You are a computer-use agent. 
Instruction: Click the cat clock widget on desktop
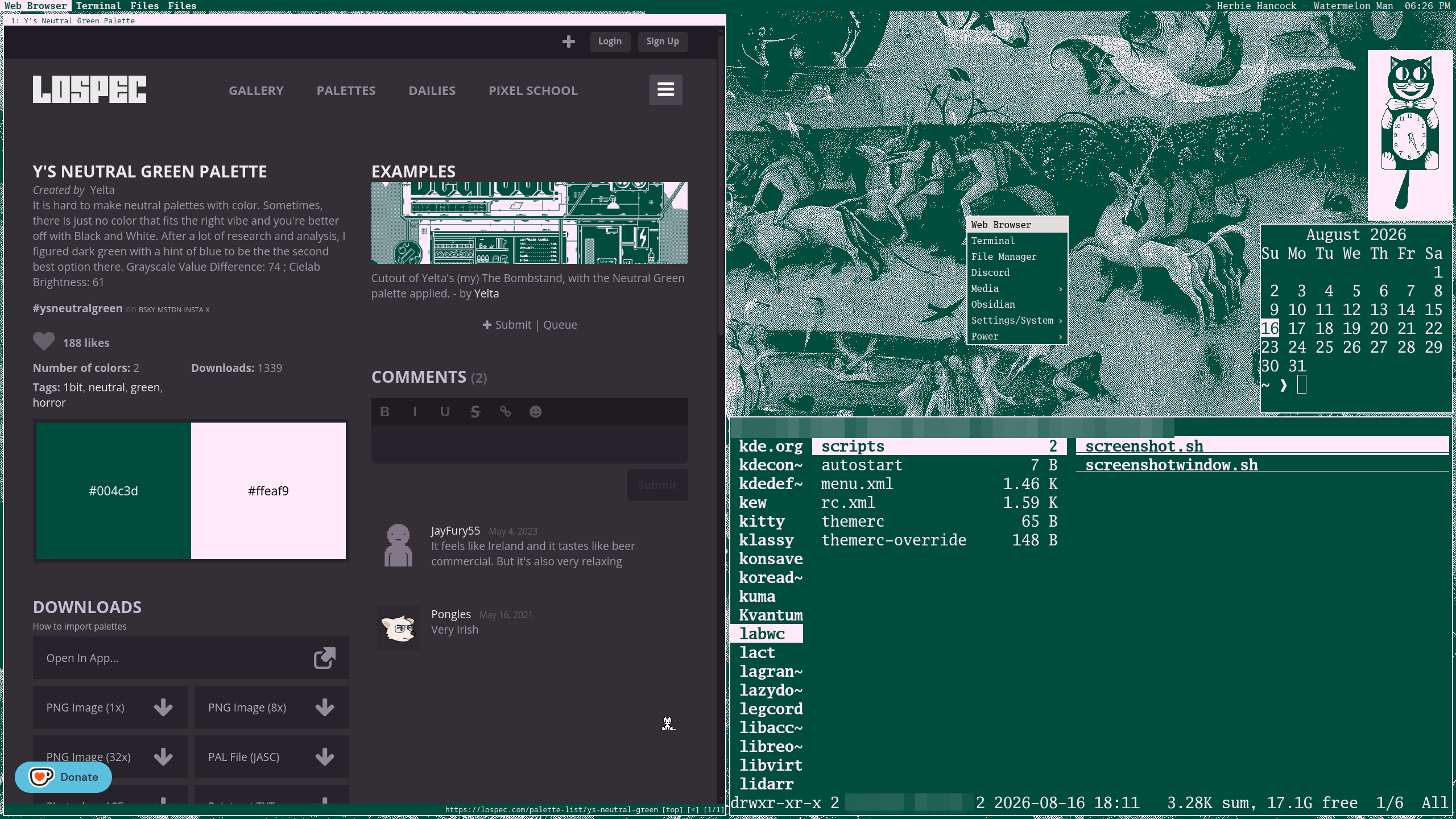1410,135
